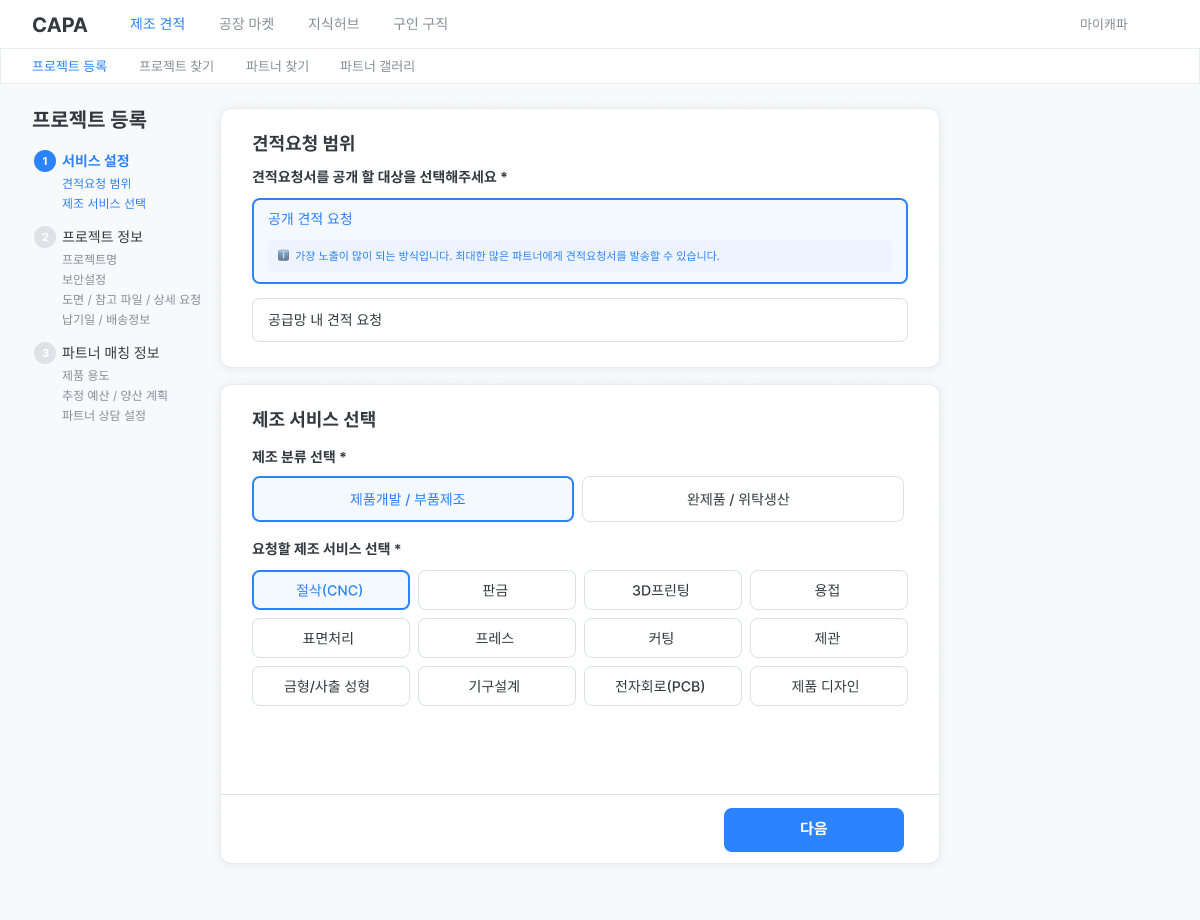
Task: Choose 완제품 / 위탁생산 category
Action: (x=742, y=499)
